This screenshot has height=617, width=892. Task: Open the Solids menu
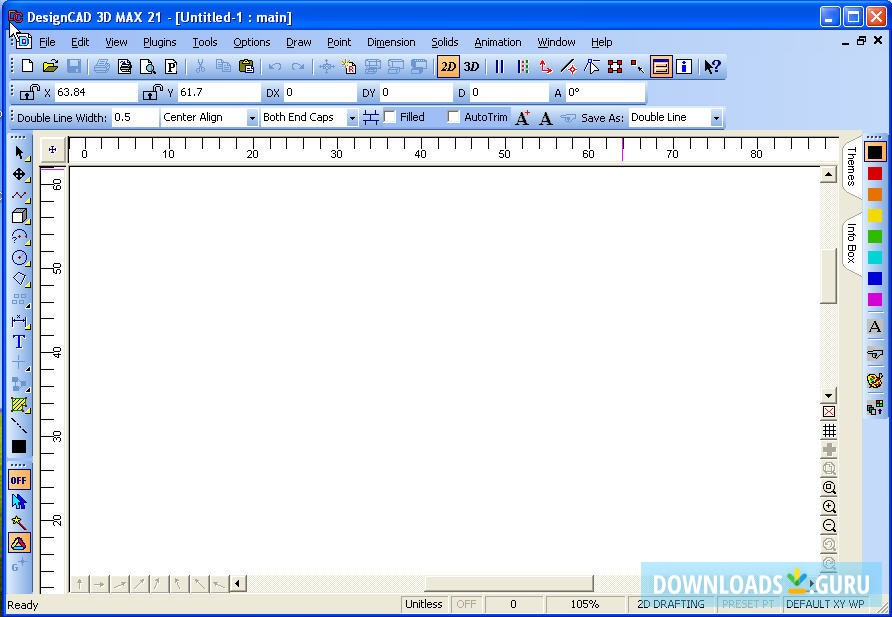pyautogui.click(x=444, y=42)
